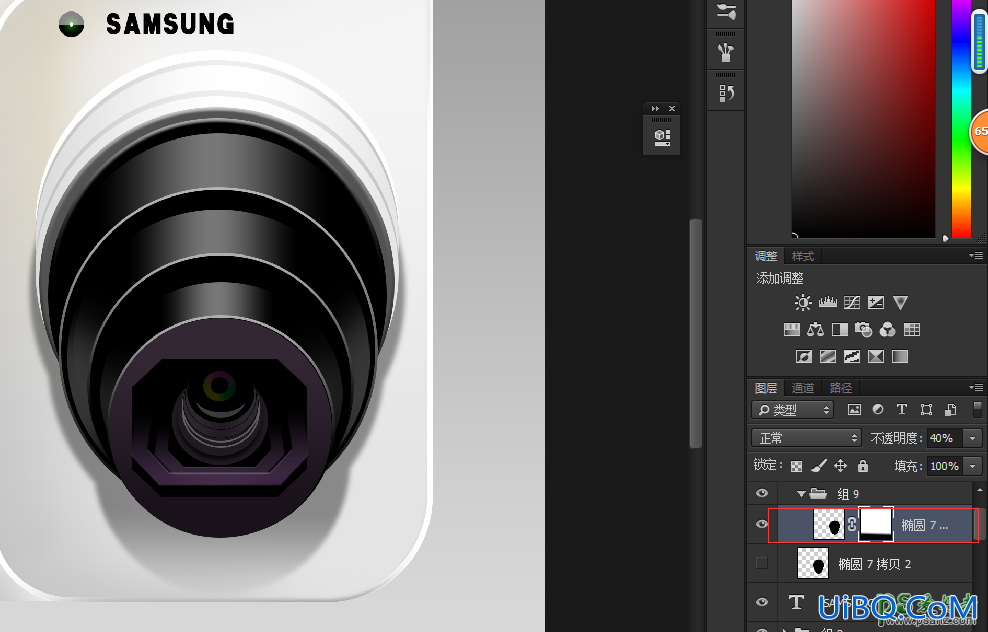
Task: Open the layer filter 类型 dropdown
Action: pyautogui.click(x=793, y=410)
